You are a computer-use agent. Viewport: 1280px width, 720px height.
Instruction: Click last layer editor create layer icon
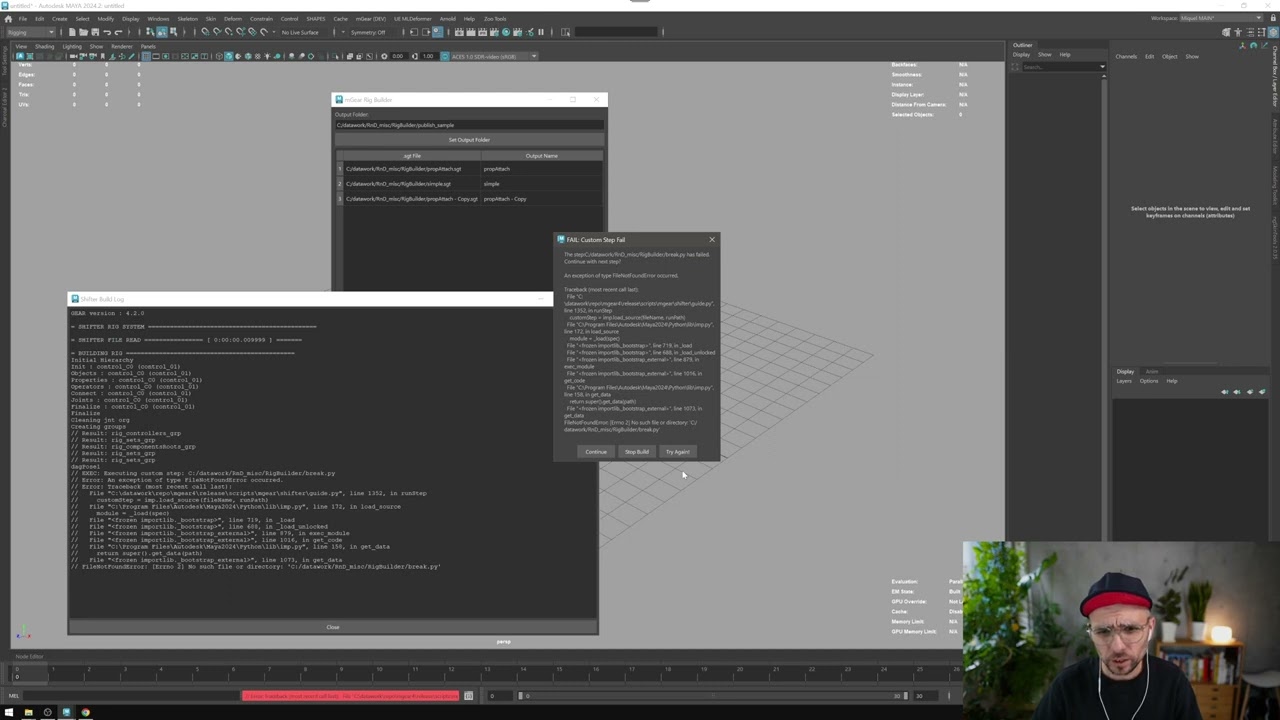click(x=1261, y=392)
